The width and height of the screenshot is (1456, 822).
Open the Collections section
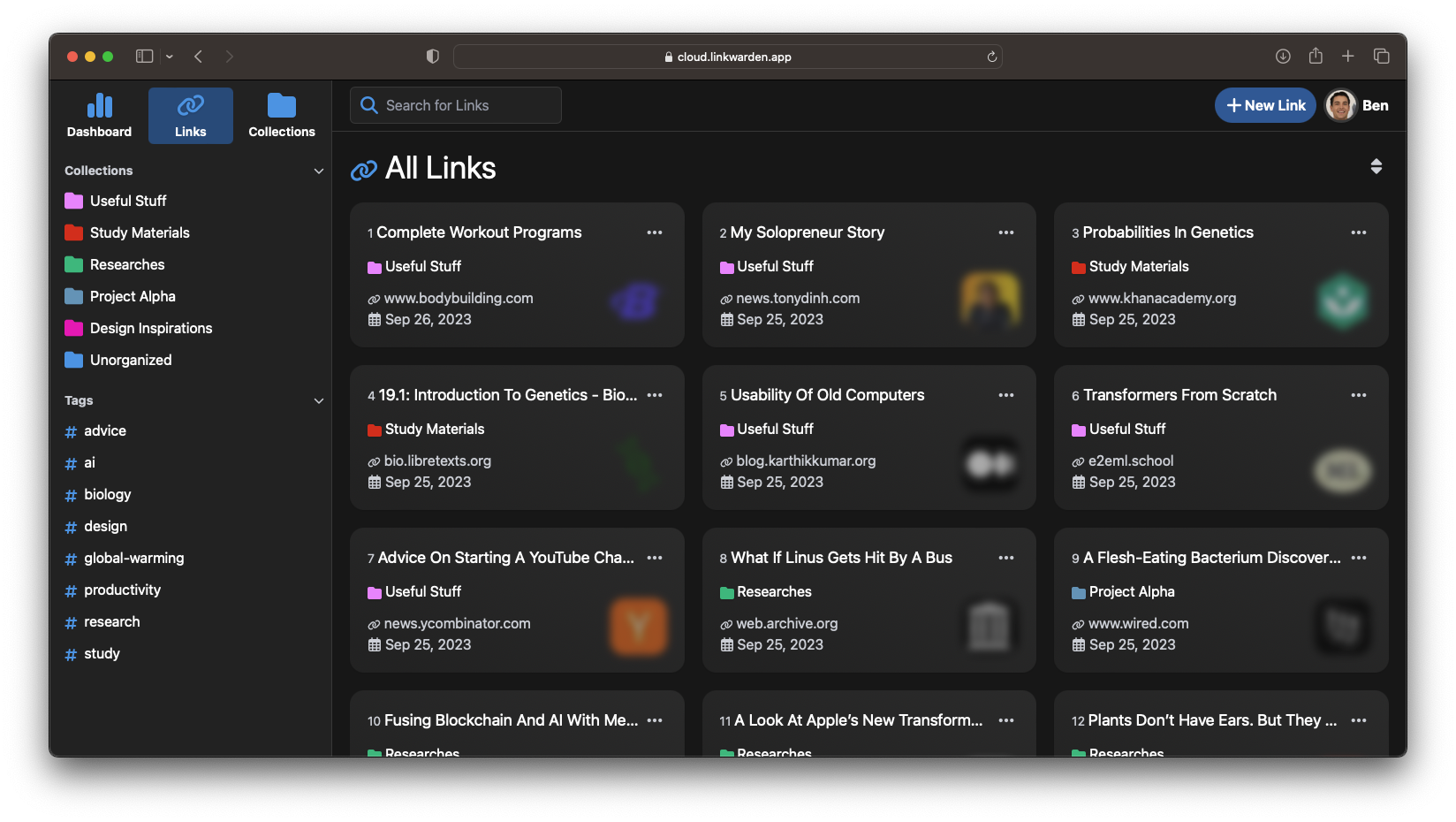pos(281,115)
